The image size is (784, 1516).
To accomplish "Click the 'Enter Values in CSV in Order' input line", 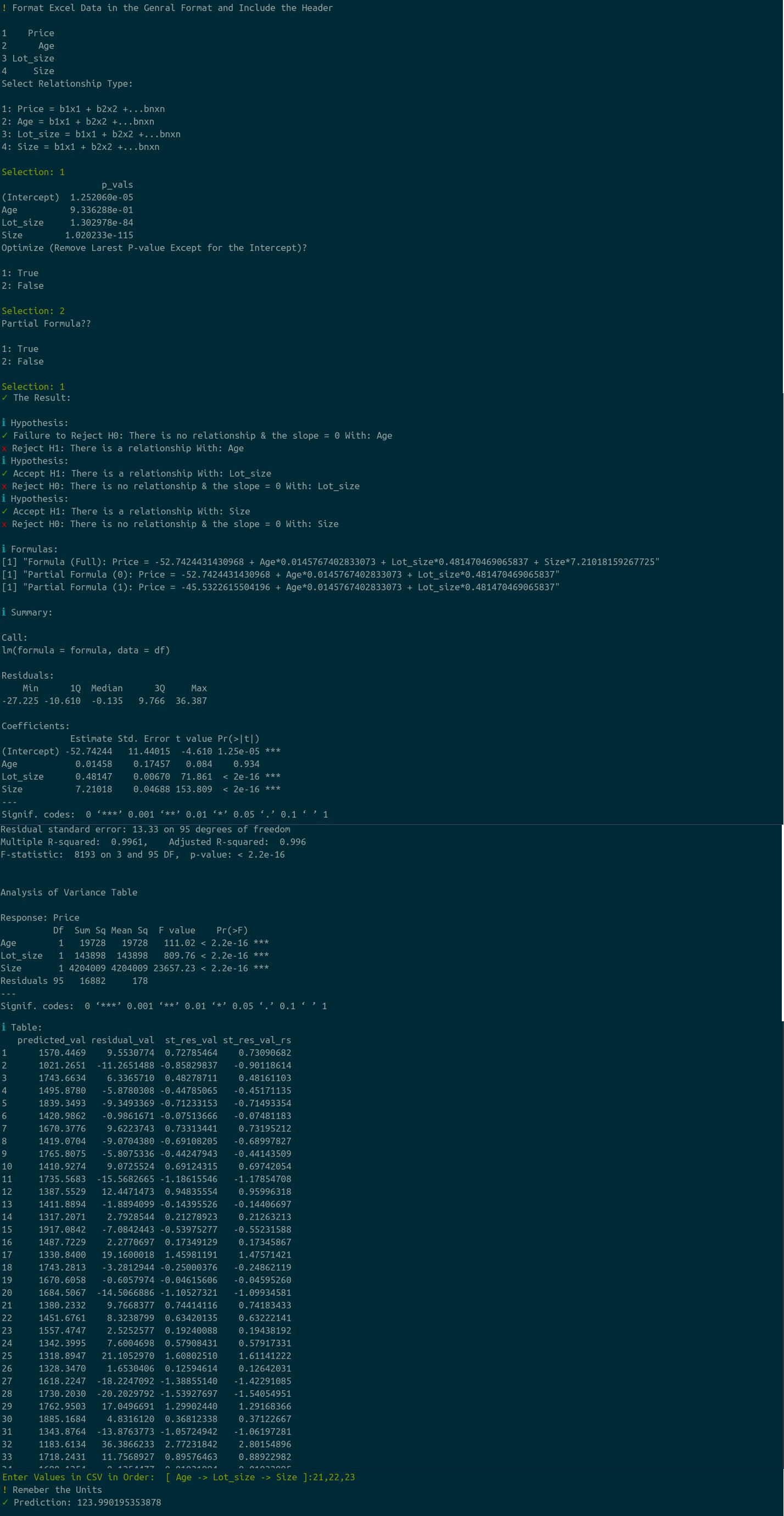I will [178, 1477].
